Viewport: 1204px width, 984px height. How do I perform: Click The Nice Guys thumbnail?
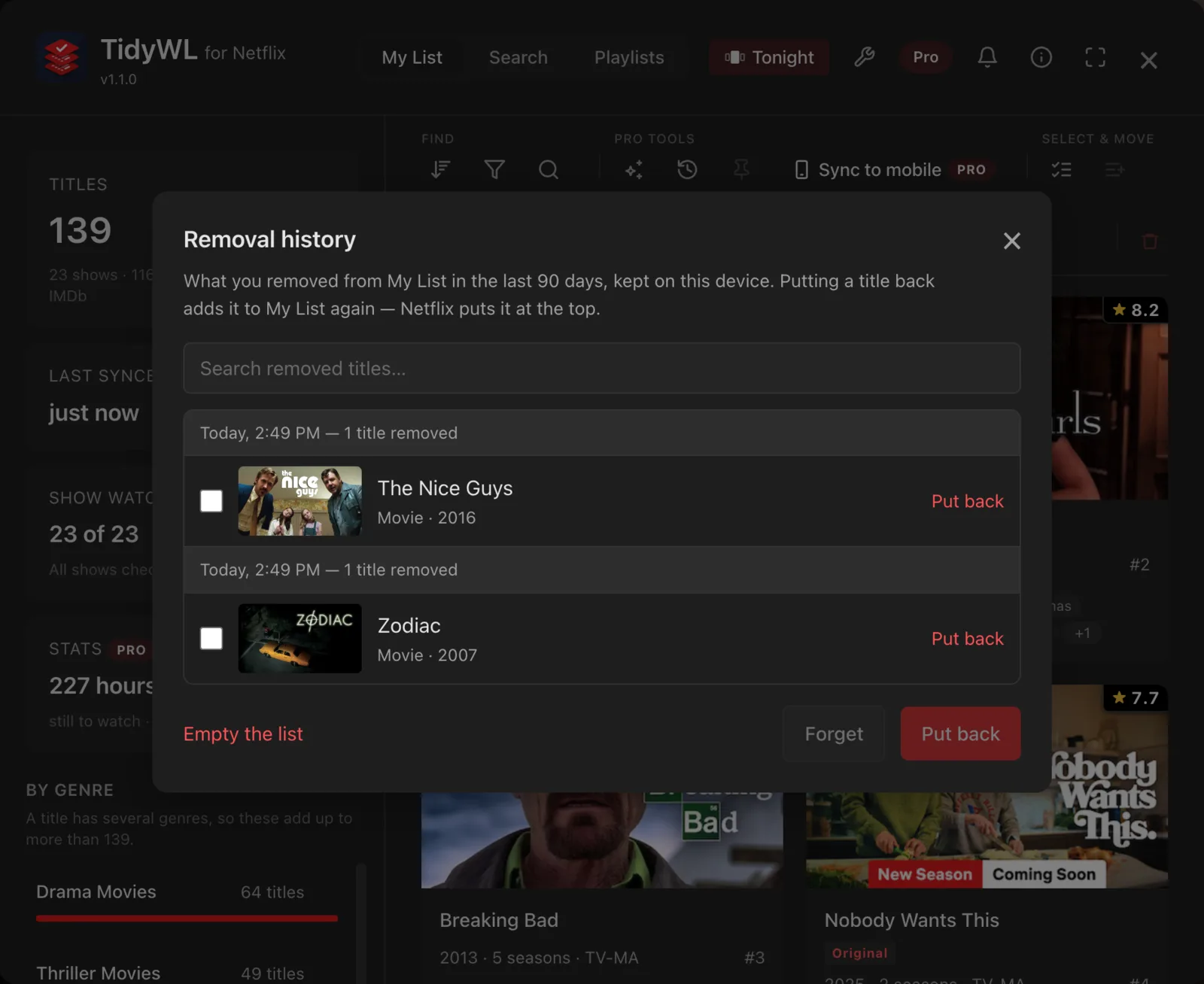click(x=300, y=501)
